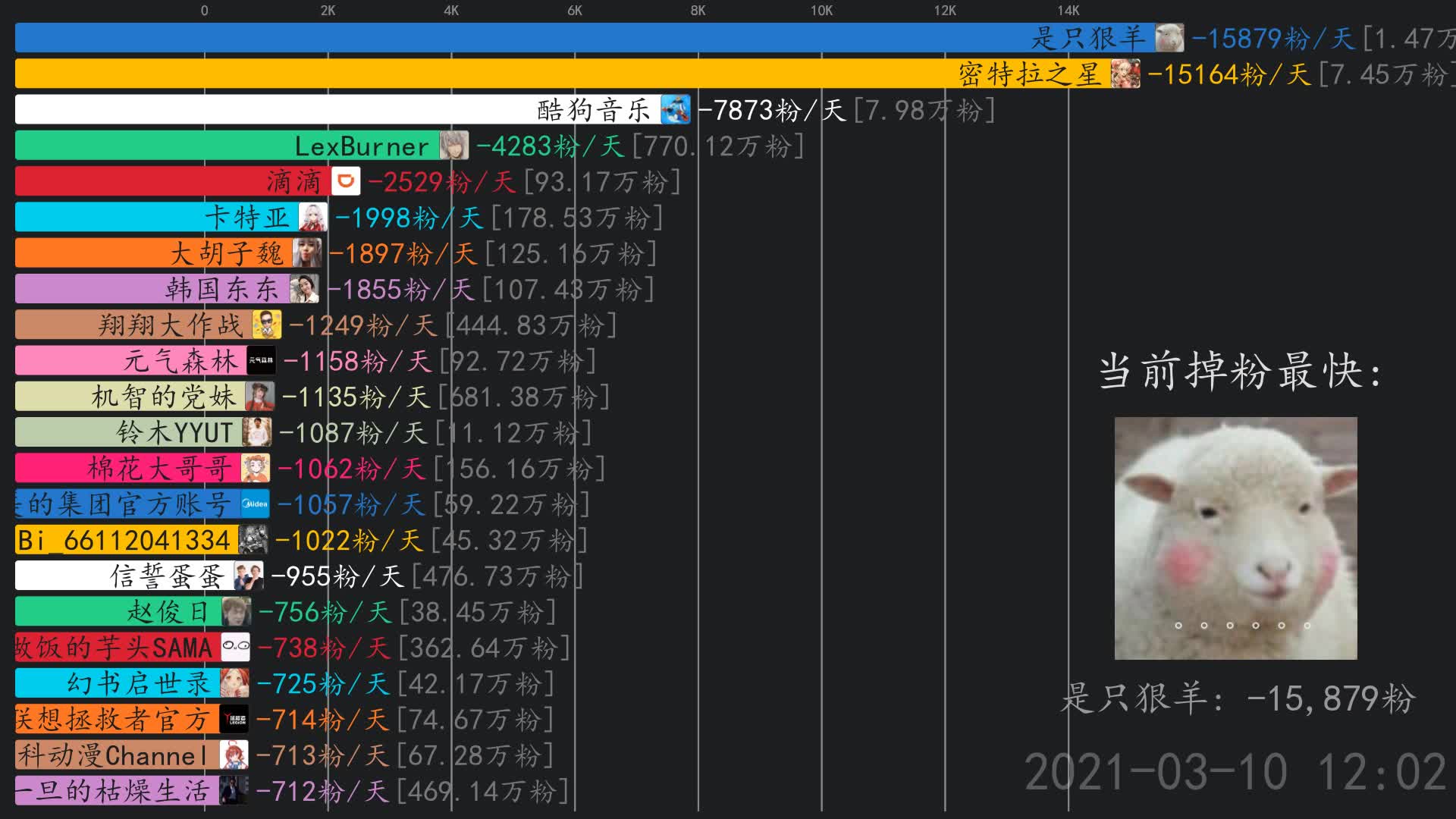The height and width of the screenshot is (819, 1456).
Task: Click the total [476.73万粉]
Action: (497, 576)
